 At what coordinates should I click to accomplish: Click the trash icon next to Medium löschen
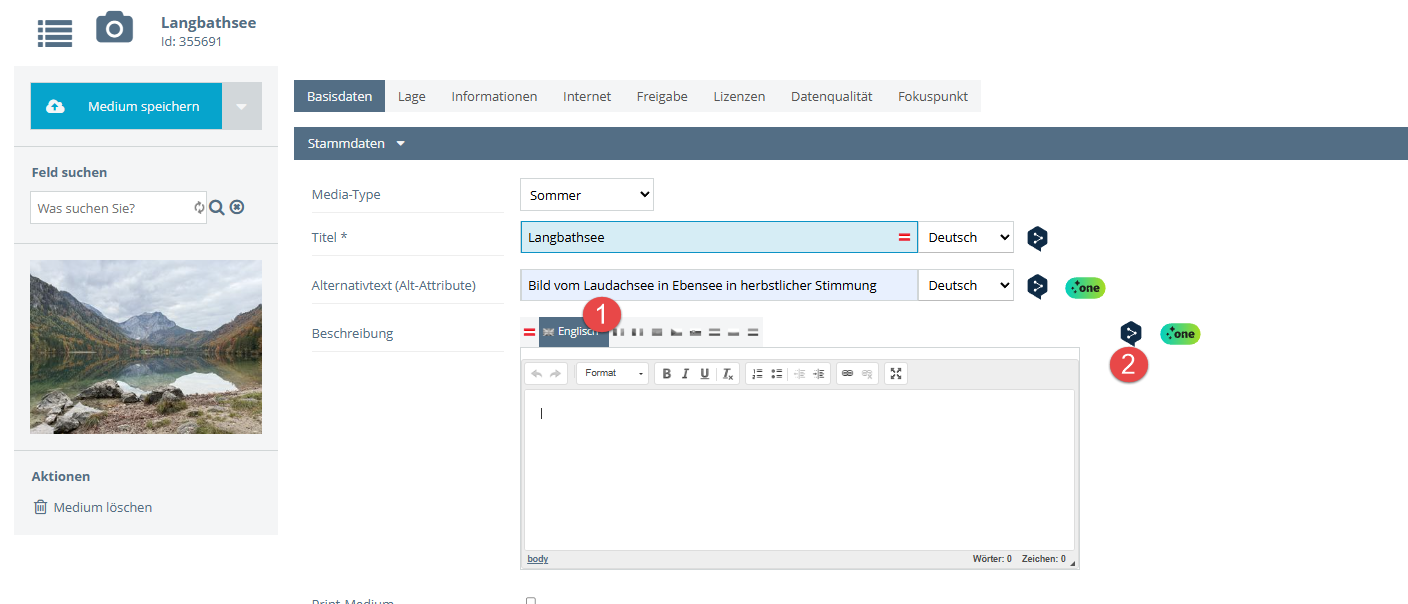point(40,507)
